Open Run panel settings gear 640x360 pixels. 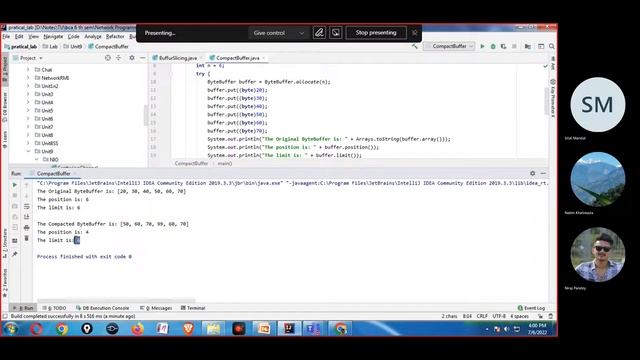[533, 173]
